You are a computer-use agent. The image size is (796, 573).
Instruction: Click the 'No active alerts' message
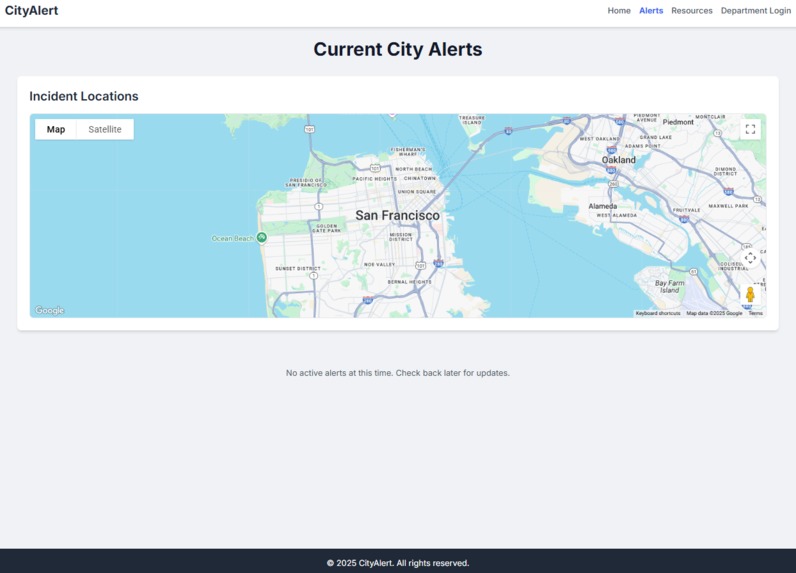click(397, 373)
